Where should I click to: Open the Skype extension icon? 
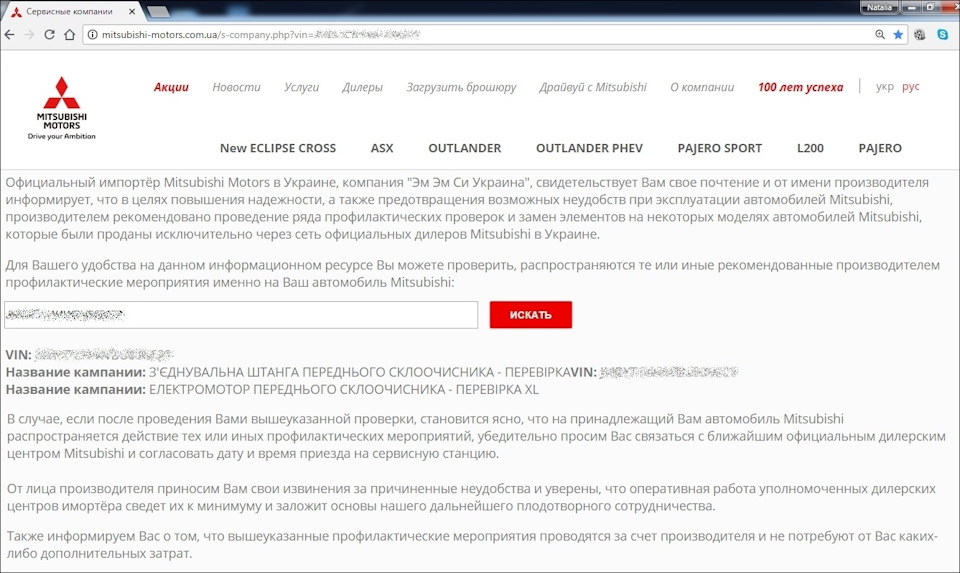pyautogui.click(x=943, y=34)
